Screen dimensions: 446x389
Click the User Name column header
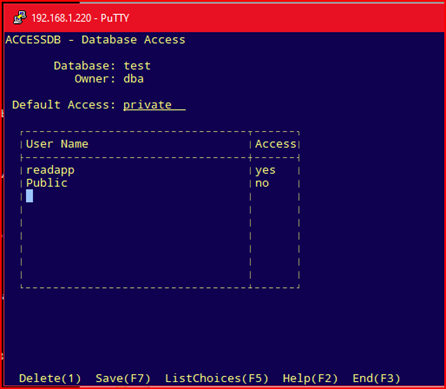57,144
